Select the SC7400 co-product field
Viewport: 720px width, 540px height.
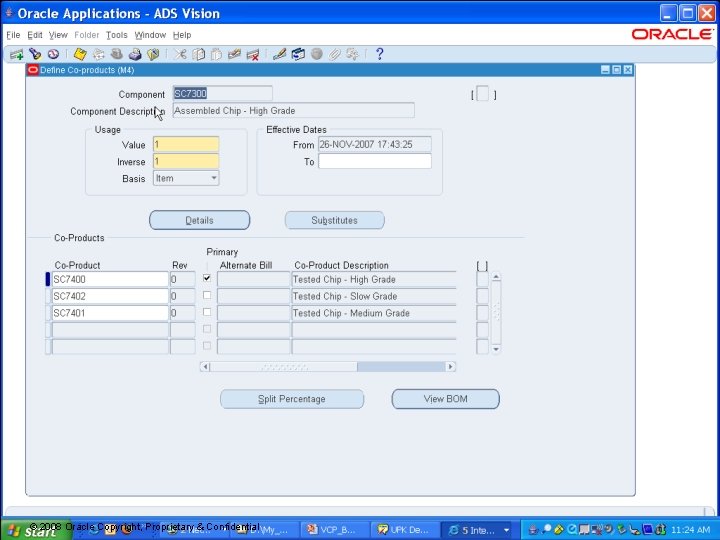point(110,279)
